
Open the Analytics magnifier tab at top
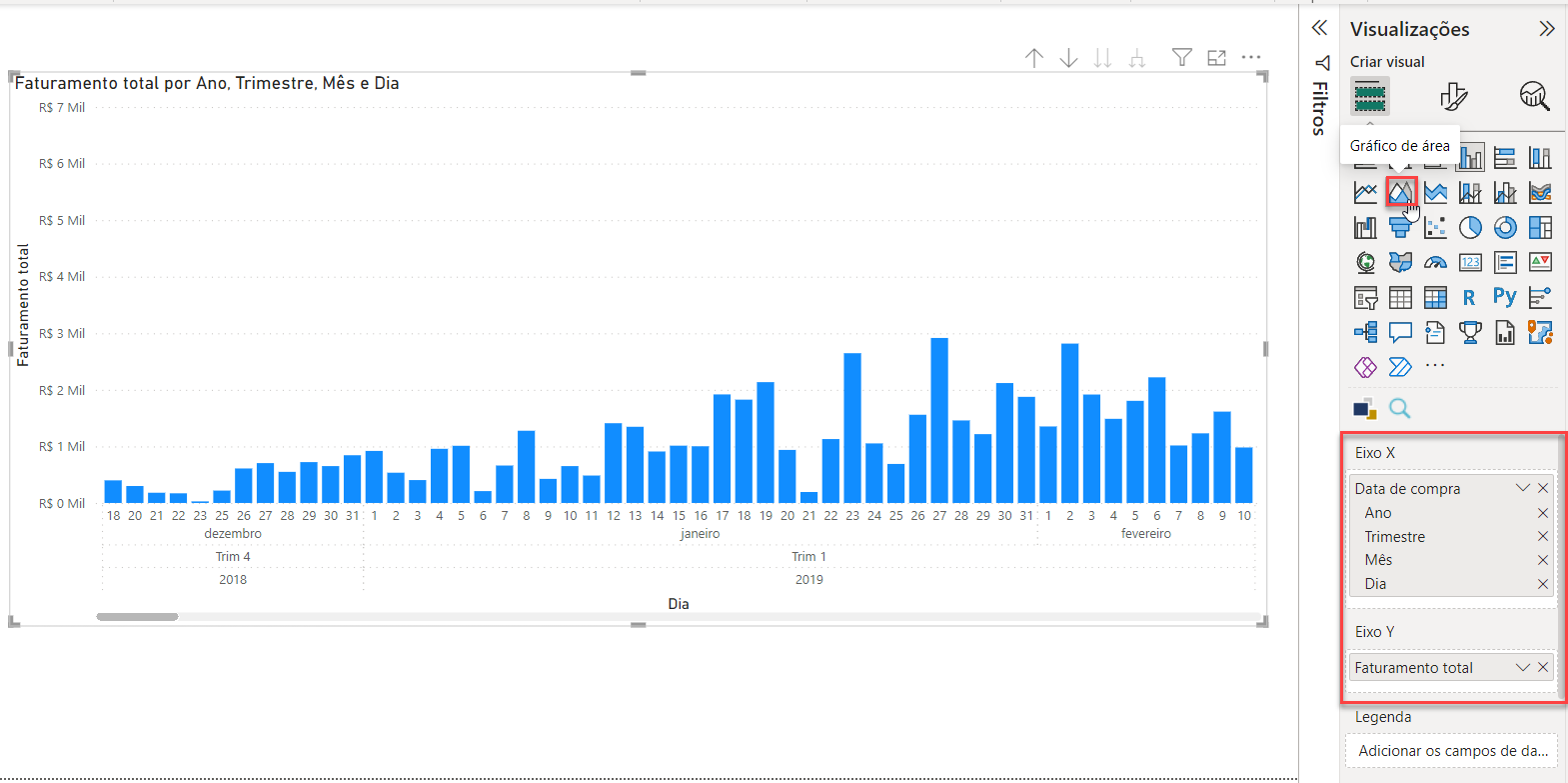1534,97
